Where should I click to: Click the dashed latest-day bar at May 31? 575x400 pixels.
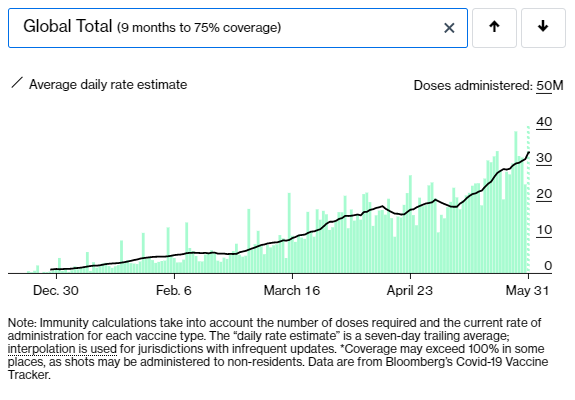[528, 199]
